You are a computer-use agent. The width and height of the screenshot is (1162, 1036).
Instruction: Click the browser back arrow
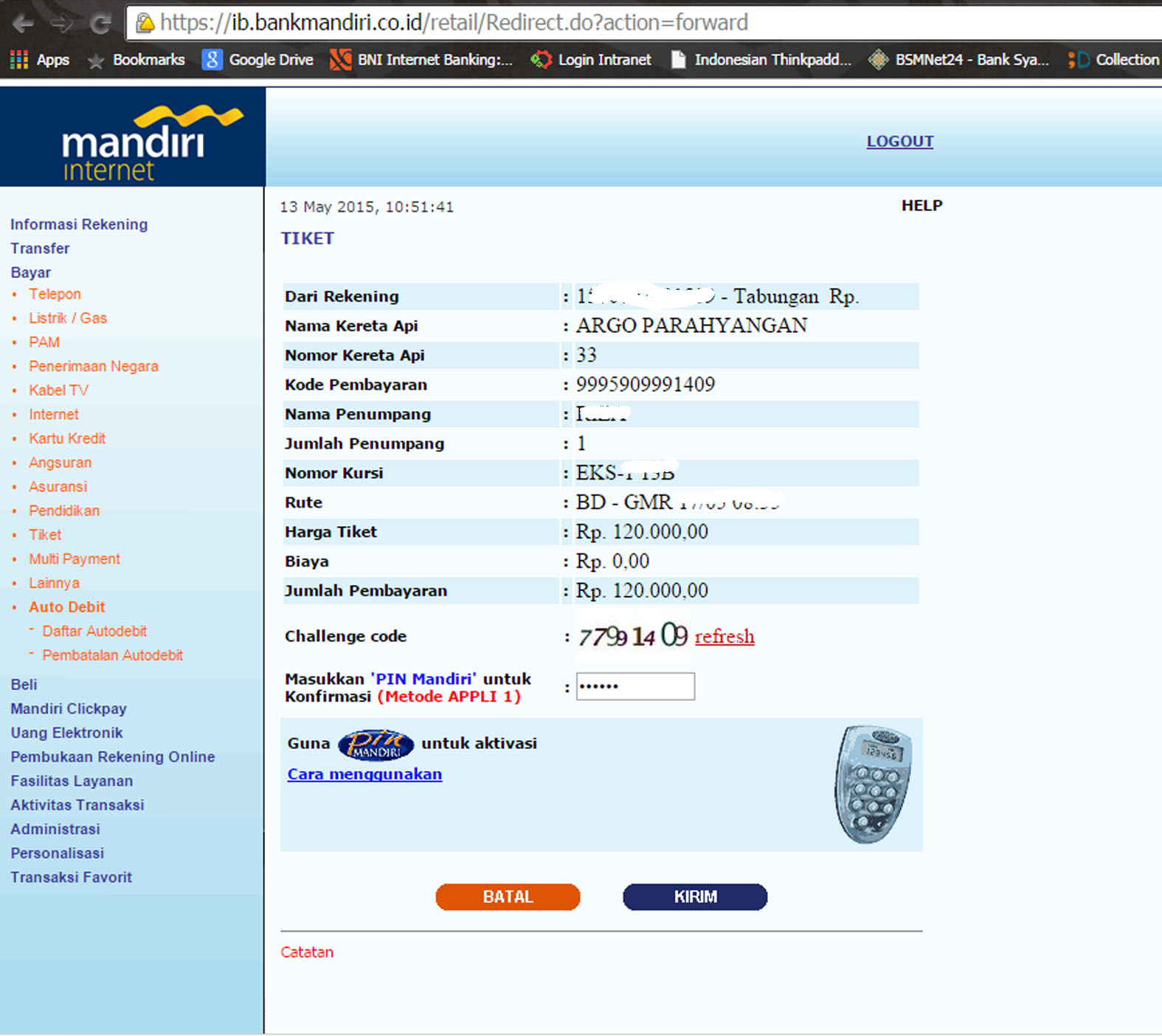coord(23,24)
